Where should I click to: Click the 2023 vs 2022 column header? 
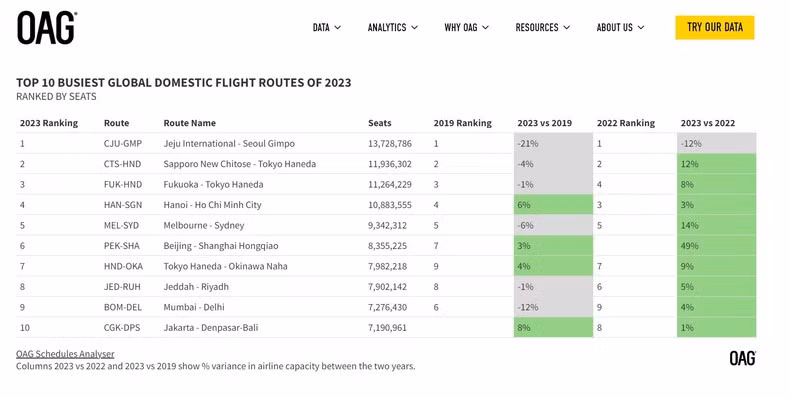click(708, 123)
